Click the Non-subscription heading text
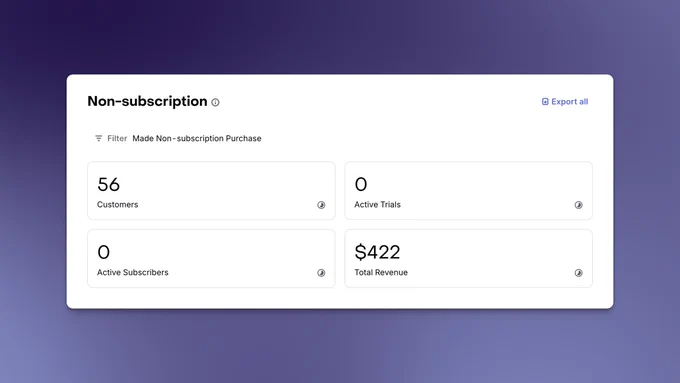Image resolution: width=680 pixels, height=383 pixels. pos(147,101)
